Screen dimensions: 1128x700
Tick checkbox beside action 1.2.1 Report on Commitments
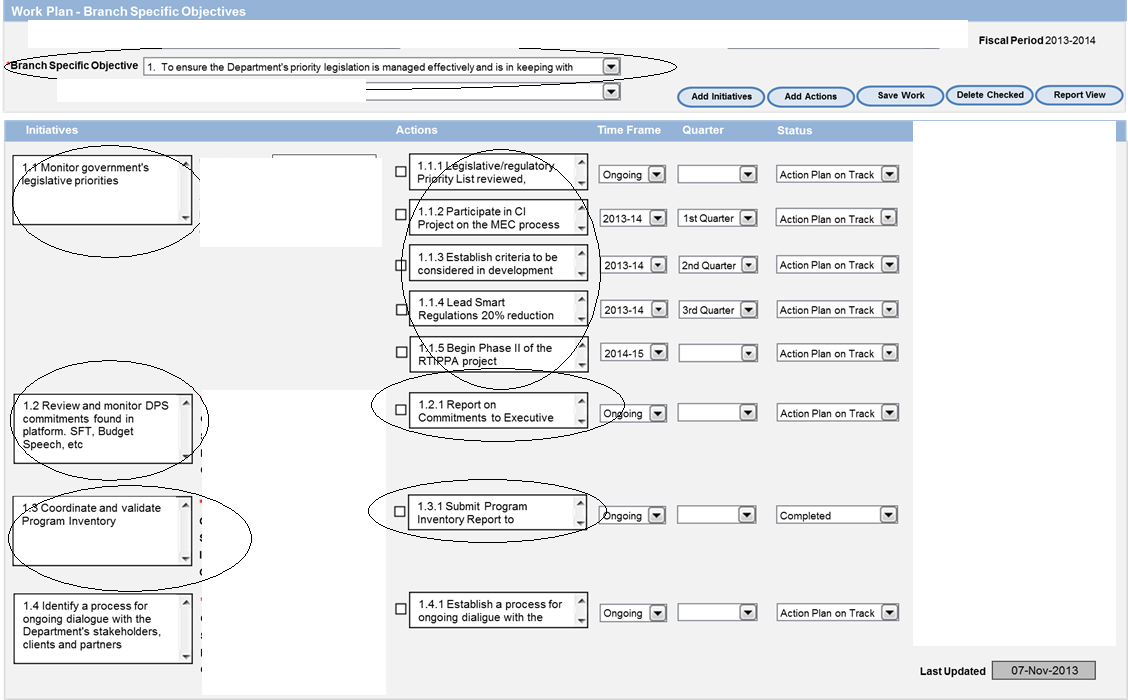(x=401, y=410)
